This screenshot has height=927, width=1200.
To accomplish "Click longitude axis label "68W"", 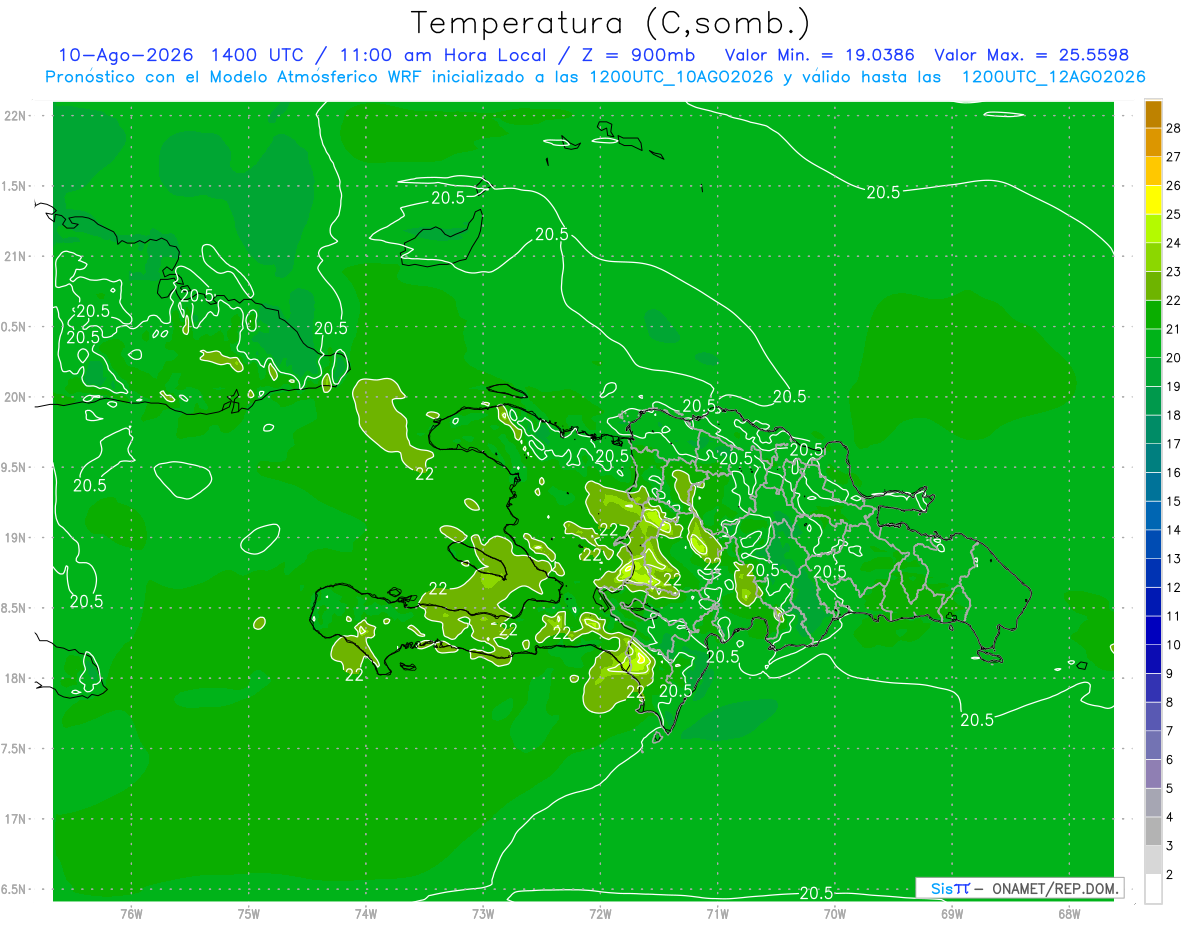I will tap(1069, 913).
